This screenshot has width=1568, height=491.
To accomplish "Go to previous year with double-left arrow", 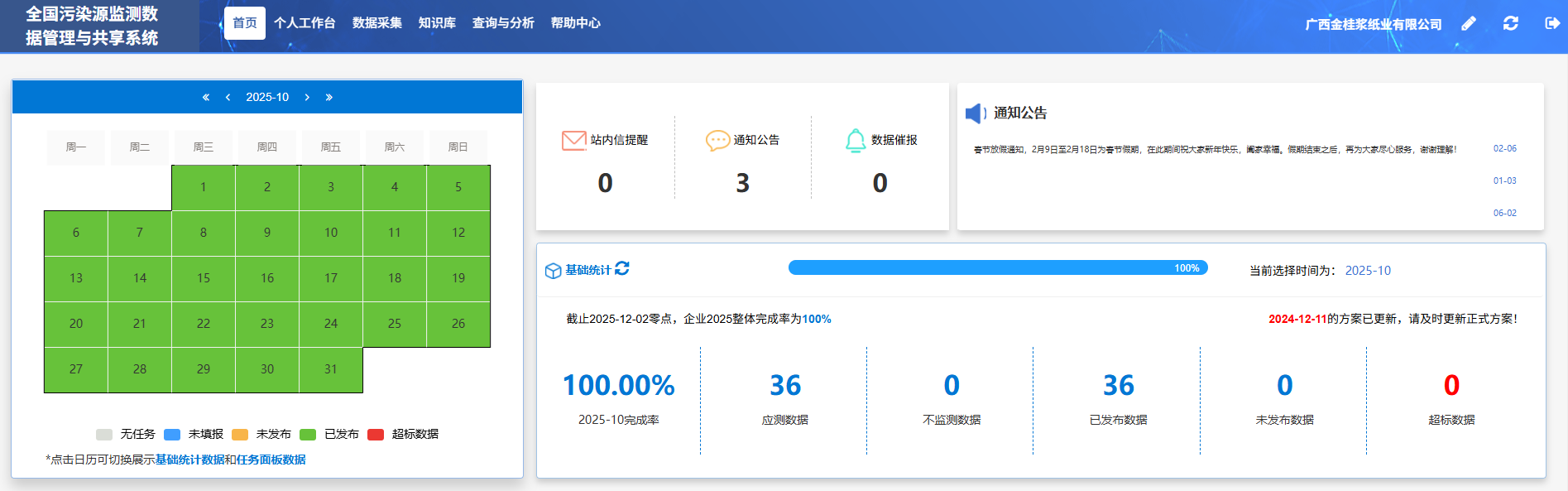I will pyautogui.click(x=206, y=98).
